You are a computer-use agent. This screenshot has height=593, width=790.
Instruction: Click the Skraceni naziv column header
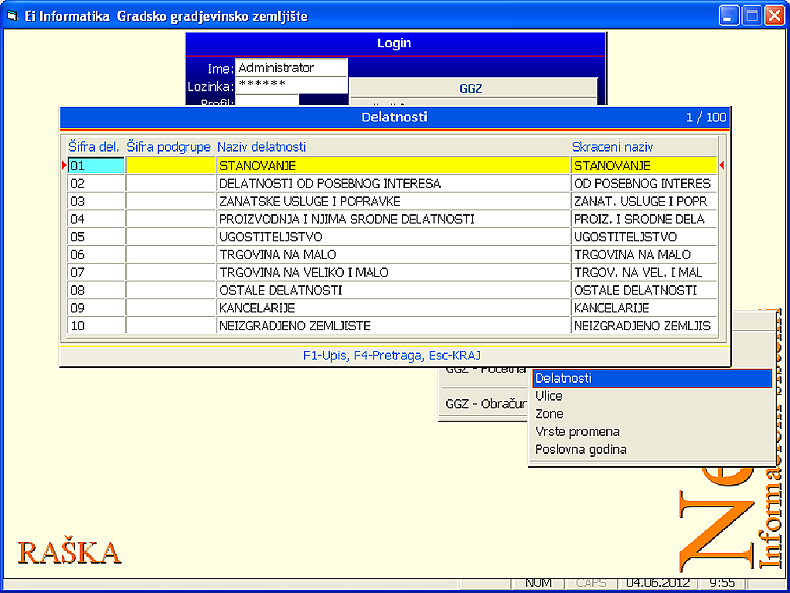612,147
